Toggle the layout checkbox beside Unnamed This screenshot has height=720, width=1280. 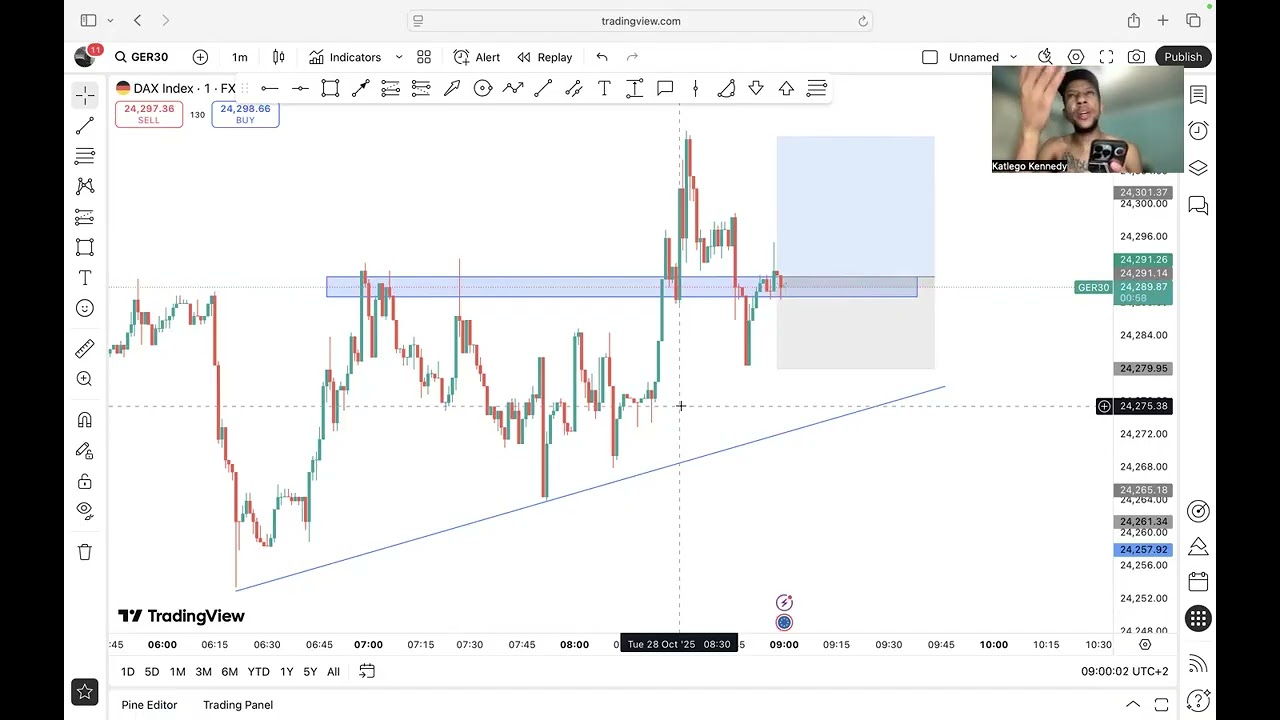tap(930, 57)
